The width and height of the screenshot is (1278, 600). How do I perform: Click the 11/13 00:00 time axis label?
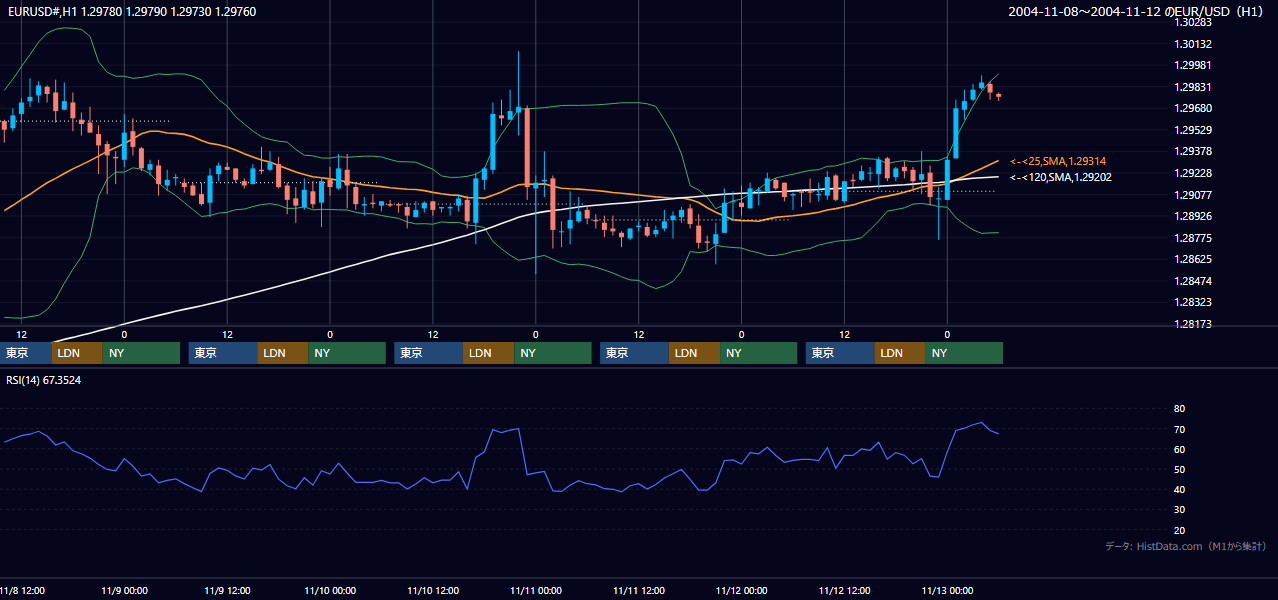tap(948, 590)
